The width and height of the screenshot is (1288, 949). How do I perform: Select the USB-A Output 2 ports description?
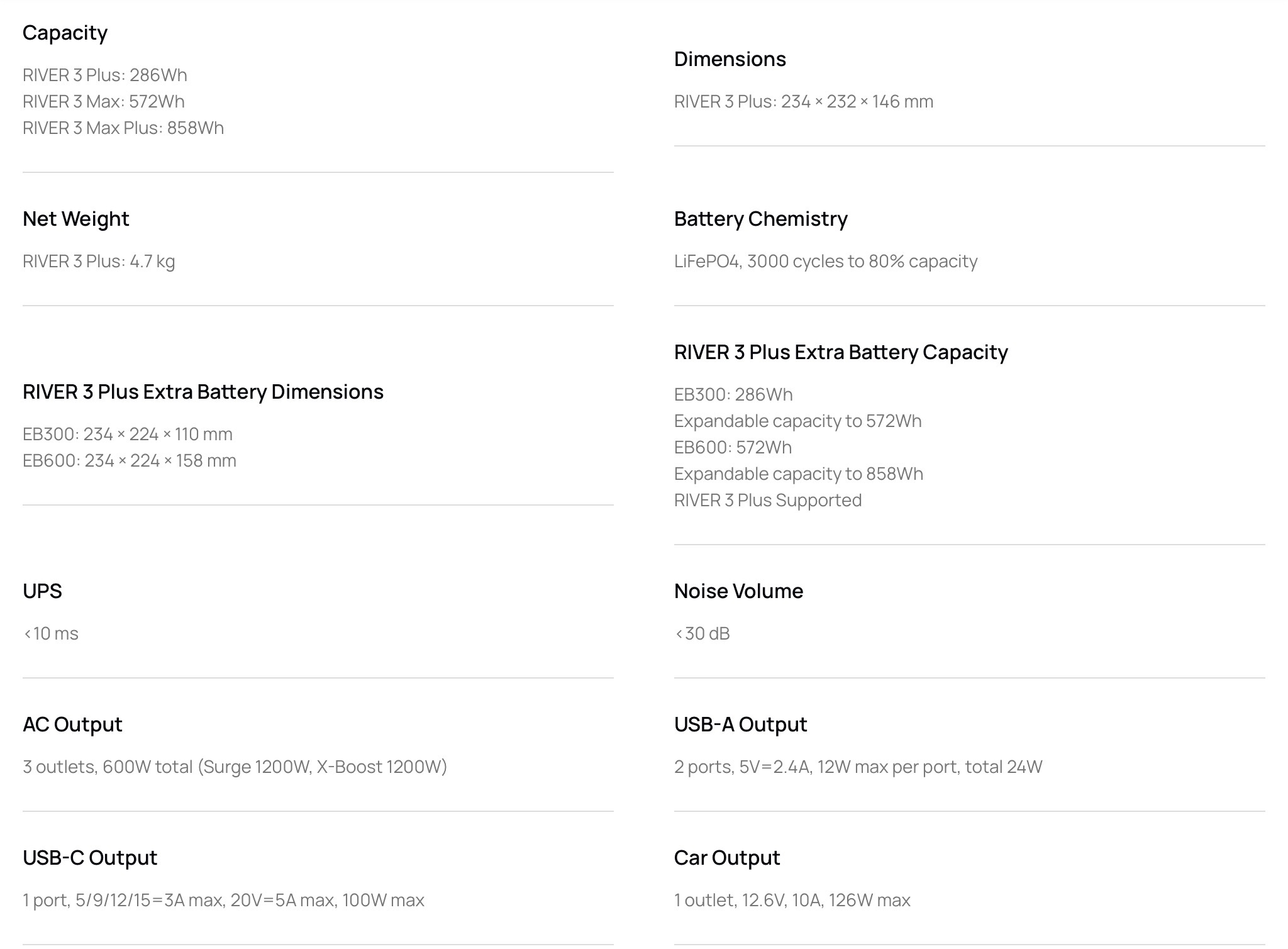(858, 767)
